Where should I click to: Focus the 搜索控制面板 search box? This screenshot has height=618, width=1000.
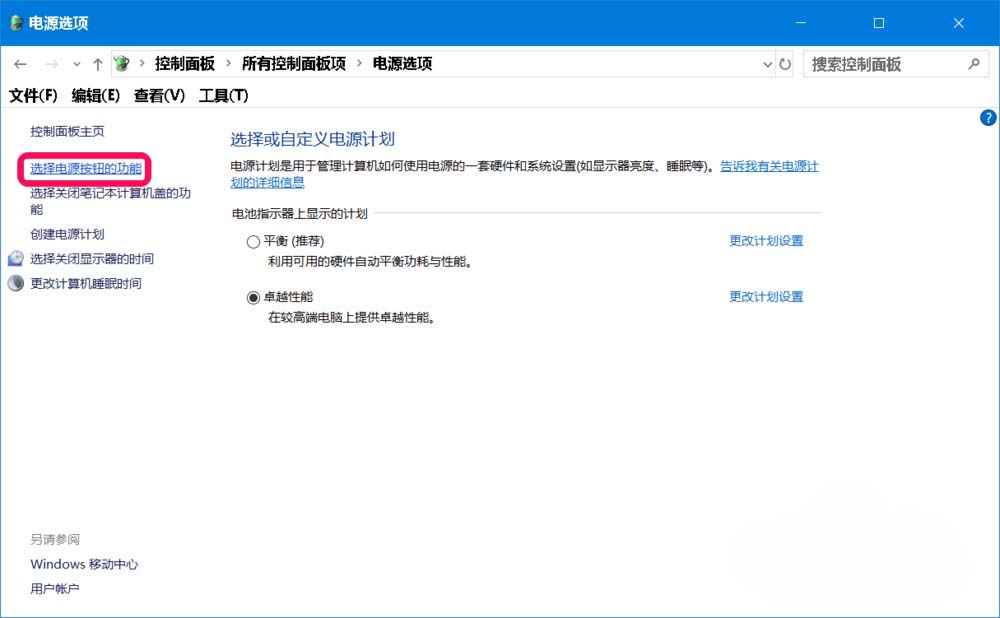895,64
